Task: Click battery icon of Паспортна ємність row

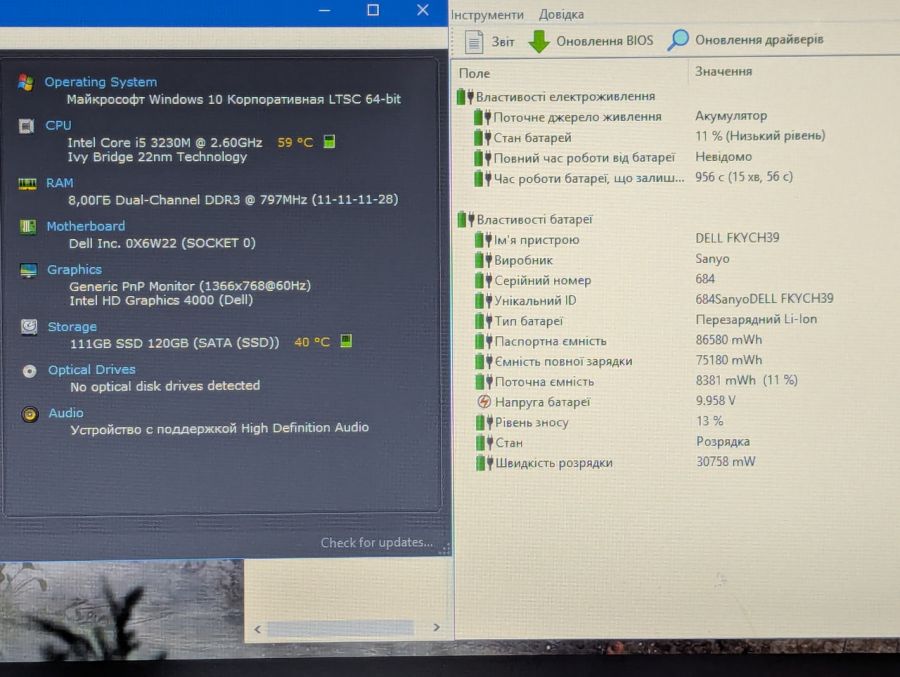Action: coord(484,341)
